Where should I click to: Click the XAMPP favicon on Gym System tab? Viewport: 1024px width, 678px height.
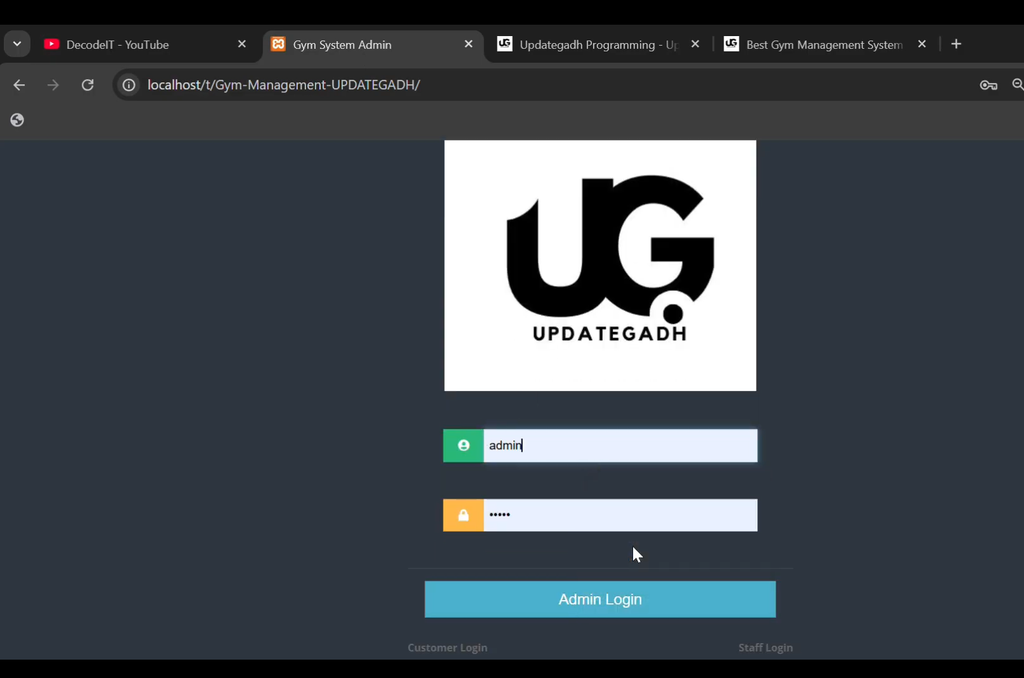click(278, 44)
